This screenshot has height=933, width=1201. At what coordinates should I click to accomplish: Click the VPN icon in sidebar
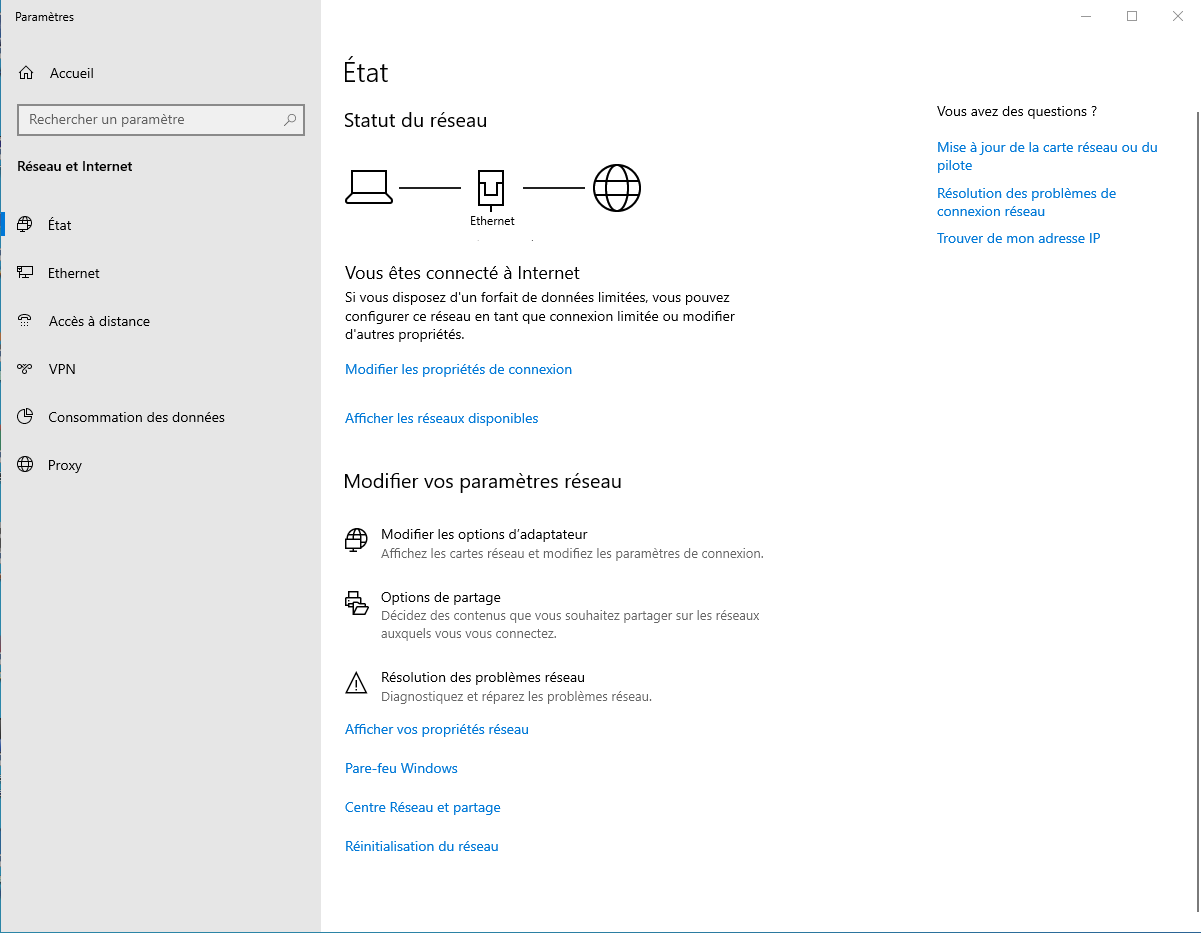tap(26, 369)
